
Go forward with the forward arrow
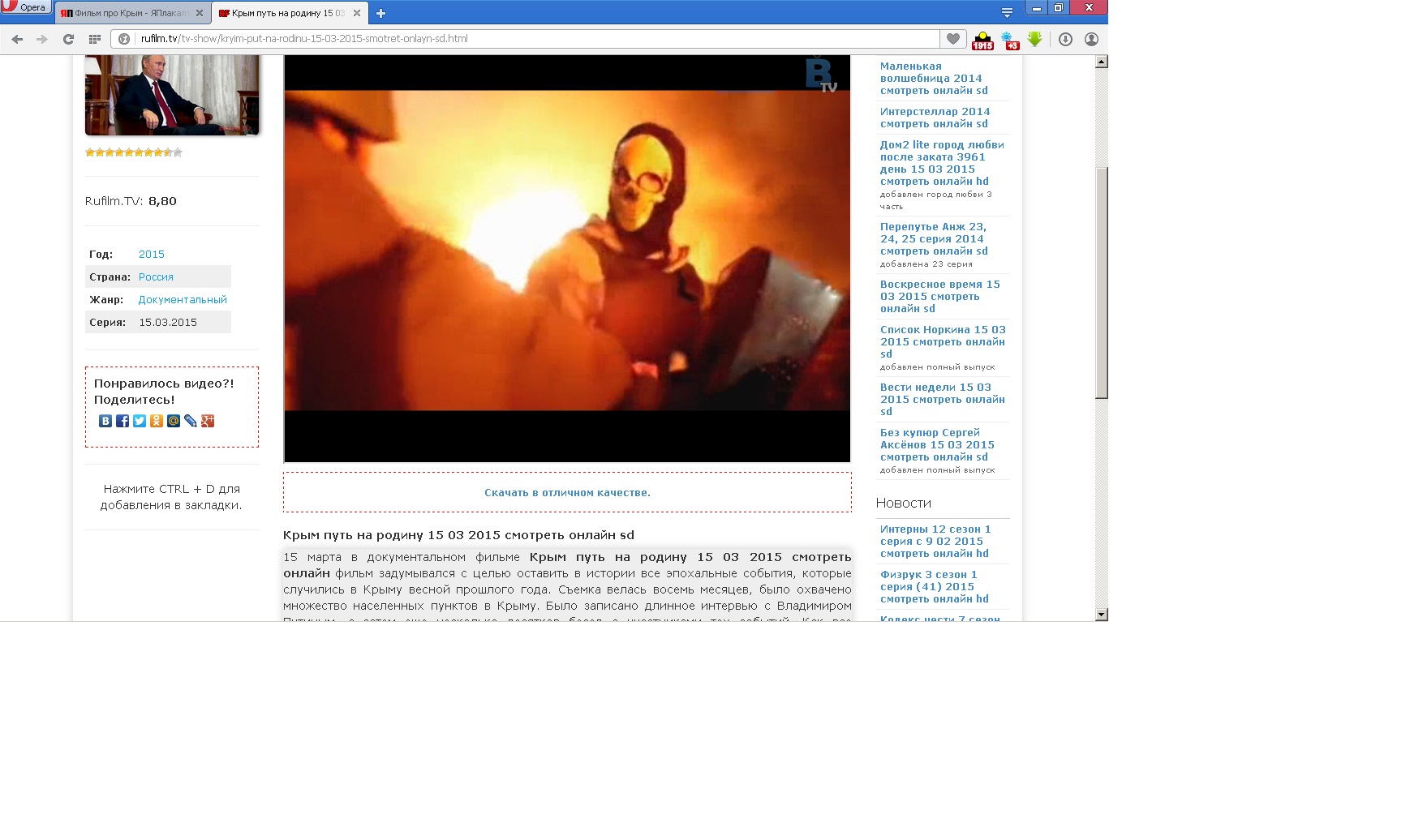pos(42,39)
